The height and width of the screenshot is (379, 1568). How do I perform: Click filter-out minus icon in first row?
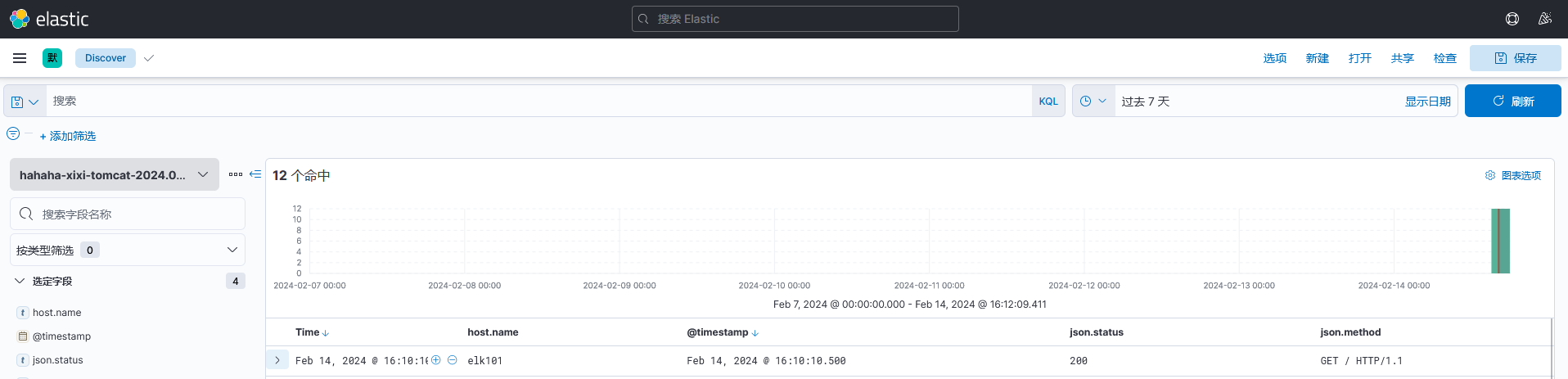[x=452, y=360]
